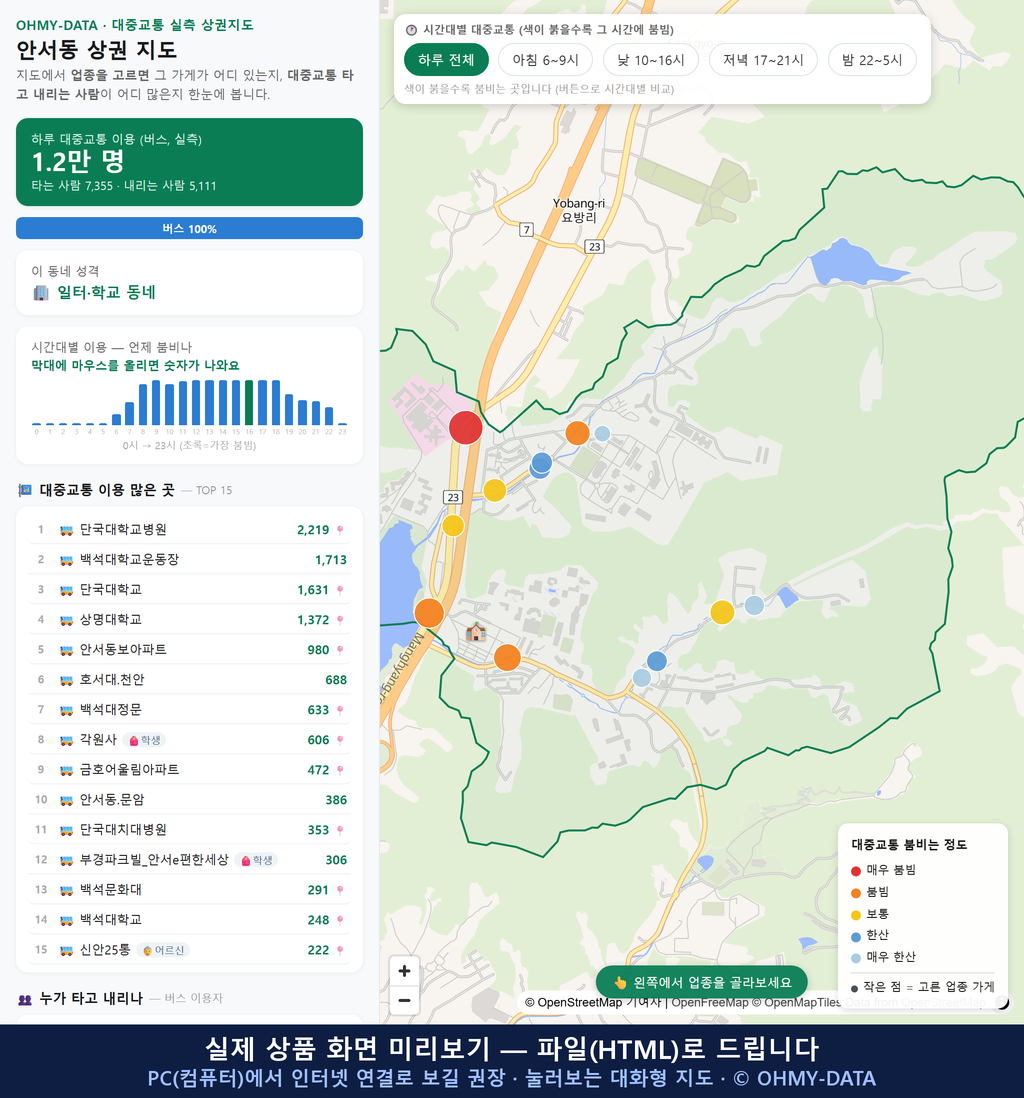The height and width of the screenshot is (1098, 1024).
Task: Switch to the 저녁 17~21시 time filter
Action: pyautogui.click(x=763, y=60)
